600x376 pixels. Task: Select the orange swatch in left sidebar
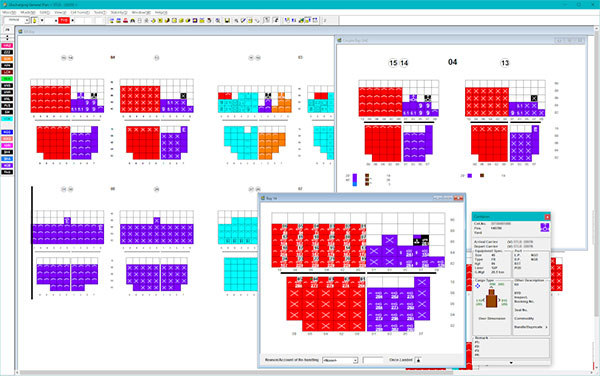pyautogui.click(x=7, y=59)
